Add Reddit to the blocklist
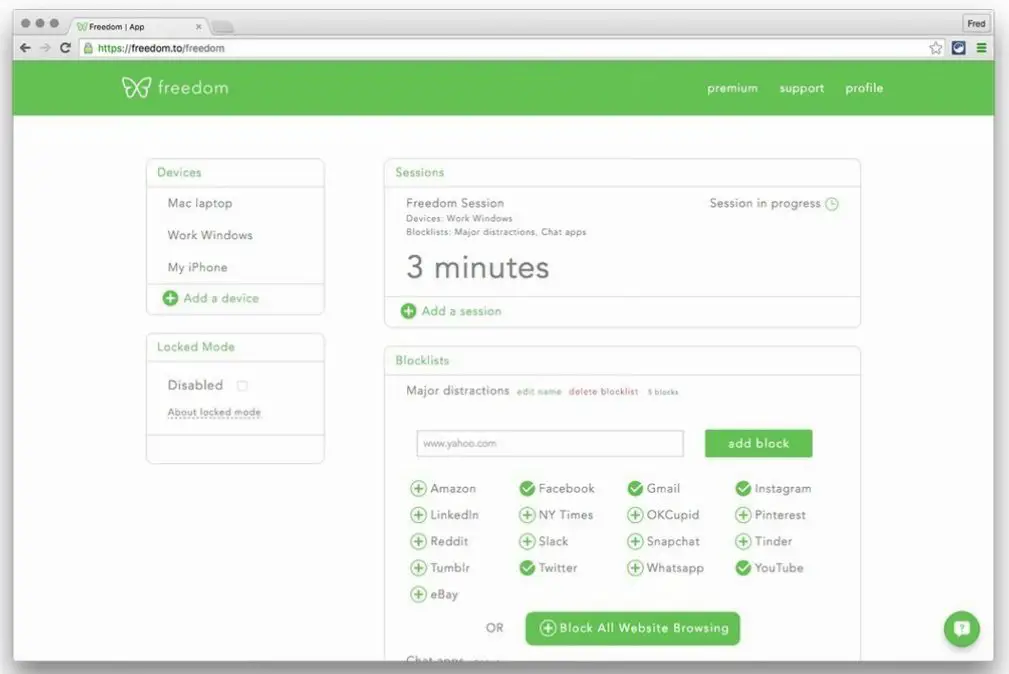This screenshot has height=674, width=1009. pos(418,541)
